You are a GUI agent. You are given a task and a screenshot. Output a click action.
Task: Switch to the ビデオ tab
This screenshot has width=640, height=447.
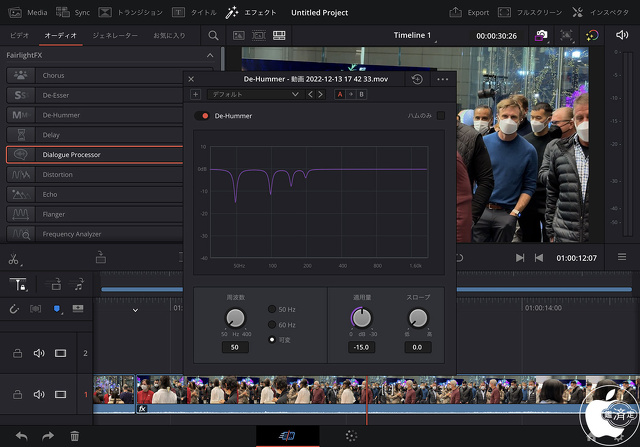coord(20,35)
